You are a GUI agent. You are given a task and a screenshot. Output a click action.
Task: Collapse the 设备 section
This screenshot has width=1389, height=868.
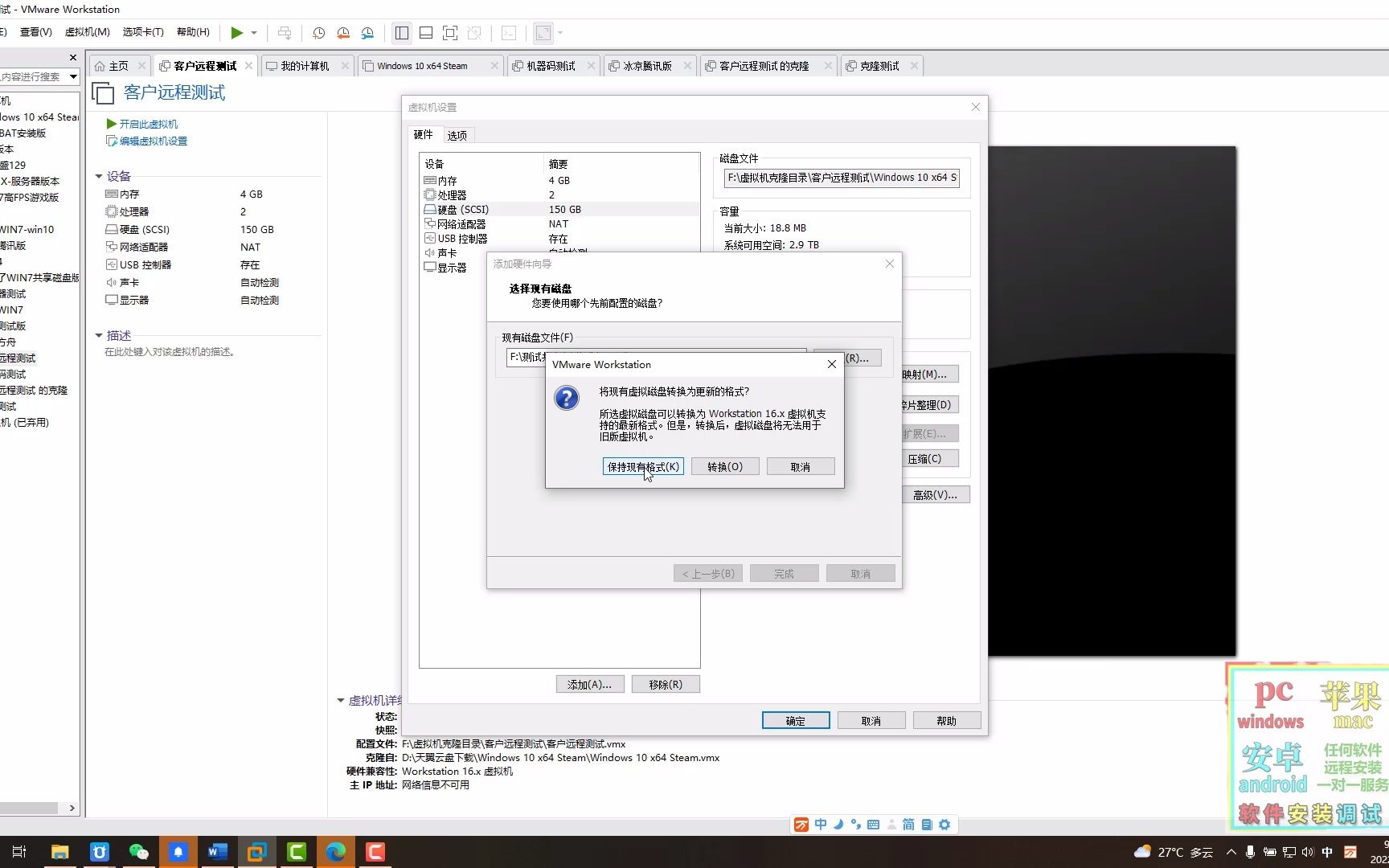[x=99, y=176]
